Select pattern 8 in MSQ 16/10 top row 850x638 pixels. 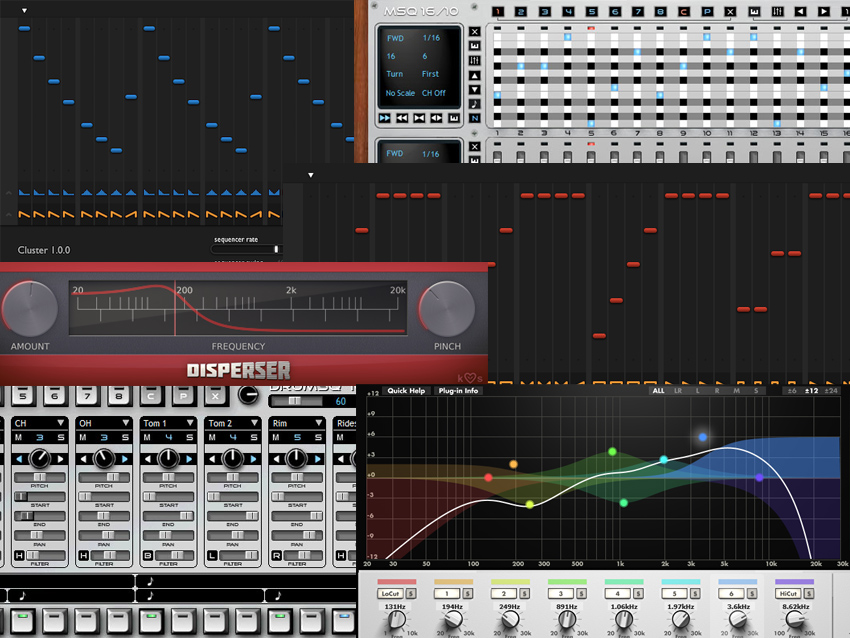click(660, 11)
